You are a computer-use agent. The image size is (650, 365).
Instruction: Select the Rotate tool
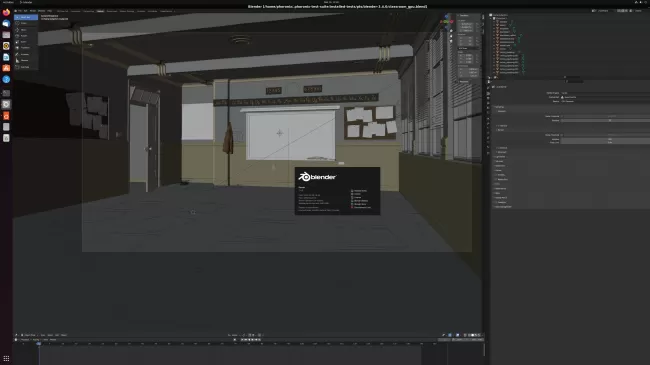coord(26,36)
